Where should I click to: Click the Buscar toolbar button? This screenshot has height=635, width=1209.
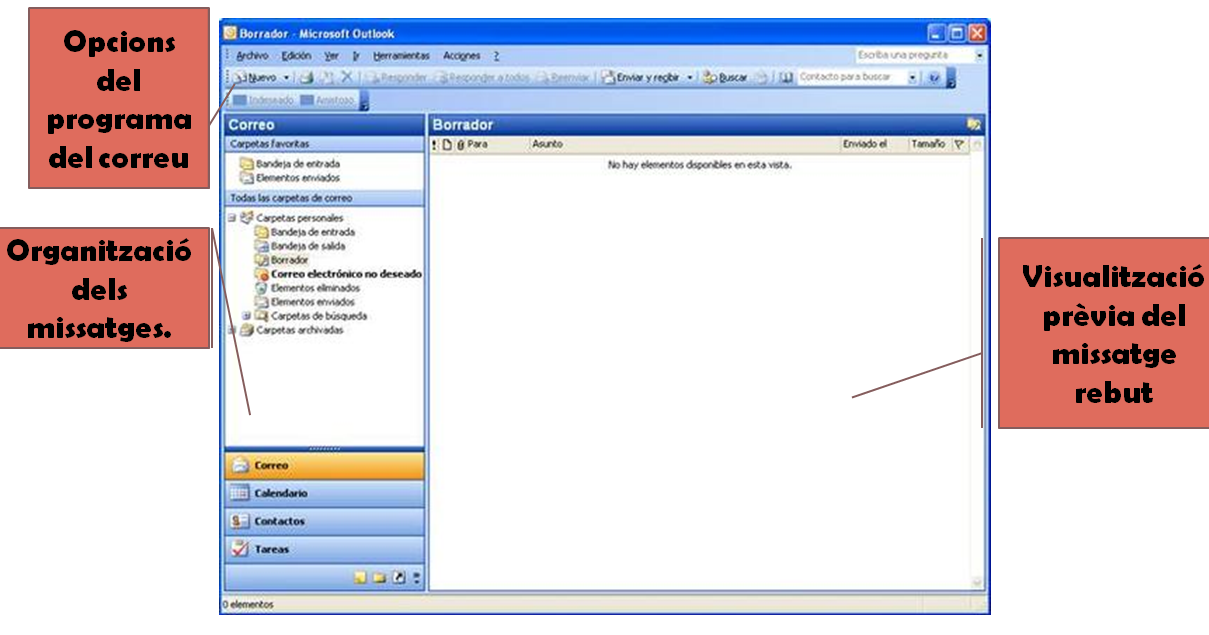(x=725, y=77)
